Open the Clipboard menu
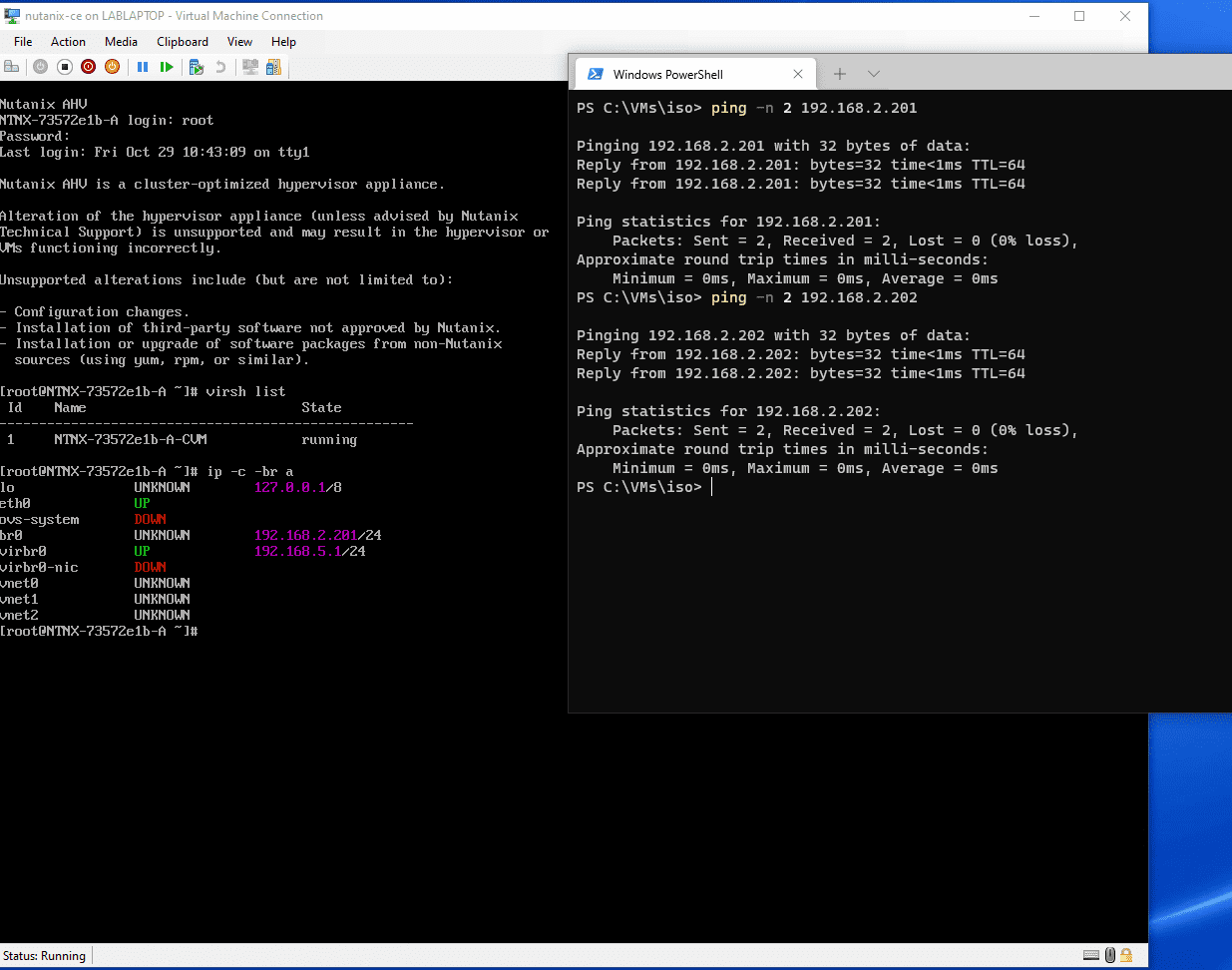The height and width of the screenshot is (970, 1232). click(x=183, y=42)
